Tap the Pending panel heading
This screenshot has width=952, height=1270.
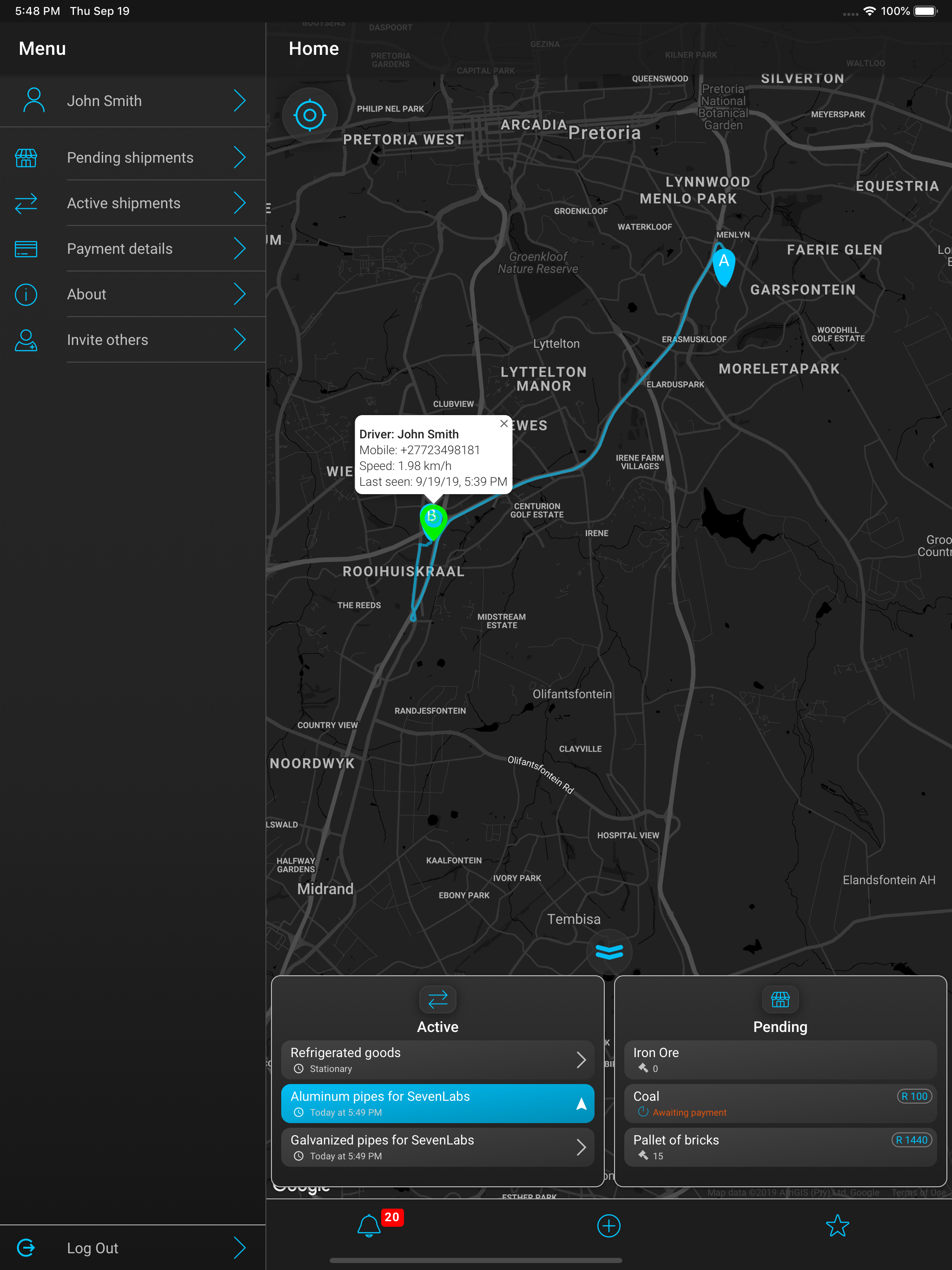tap(780, 1027)
